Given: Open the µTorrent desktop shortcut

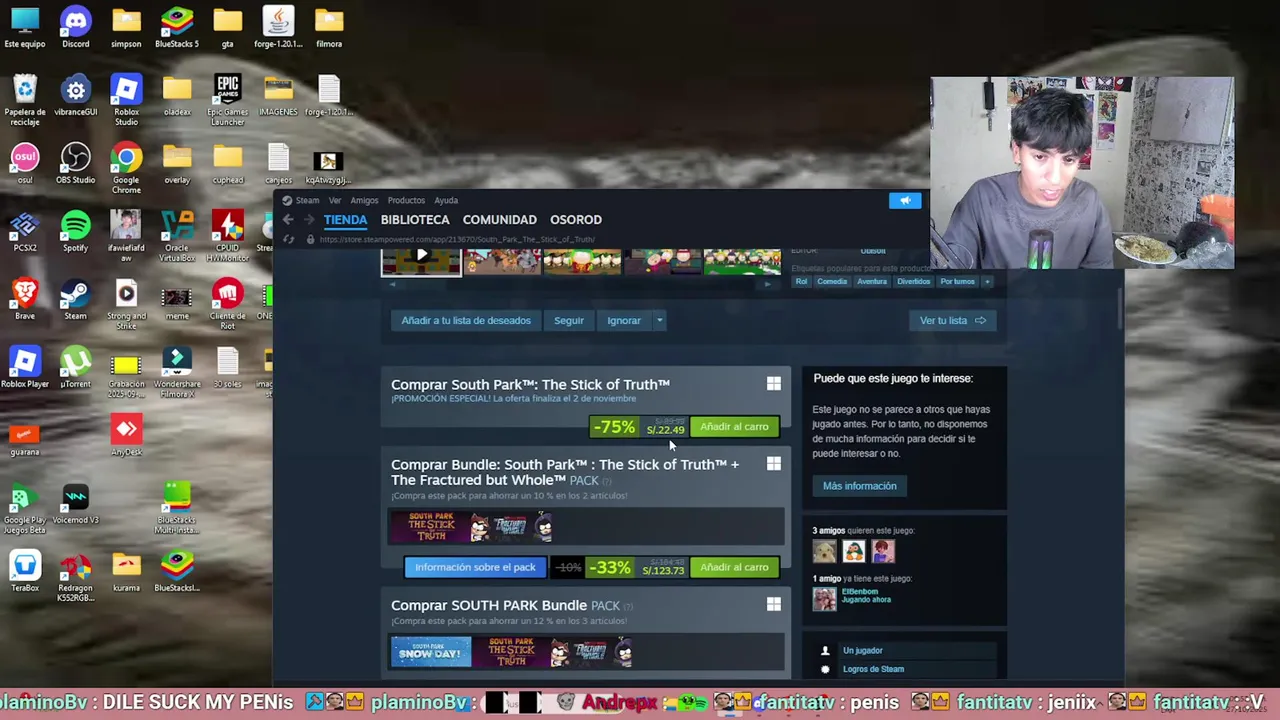Looking at the screenshot, I should coord(75,368).
